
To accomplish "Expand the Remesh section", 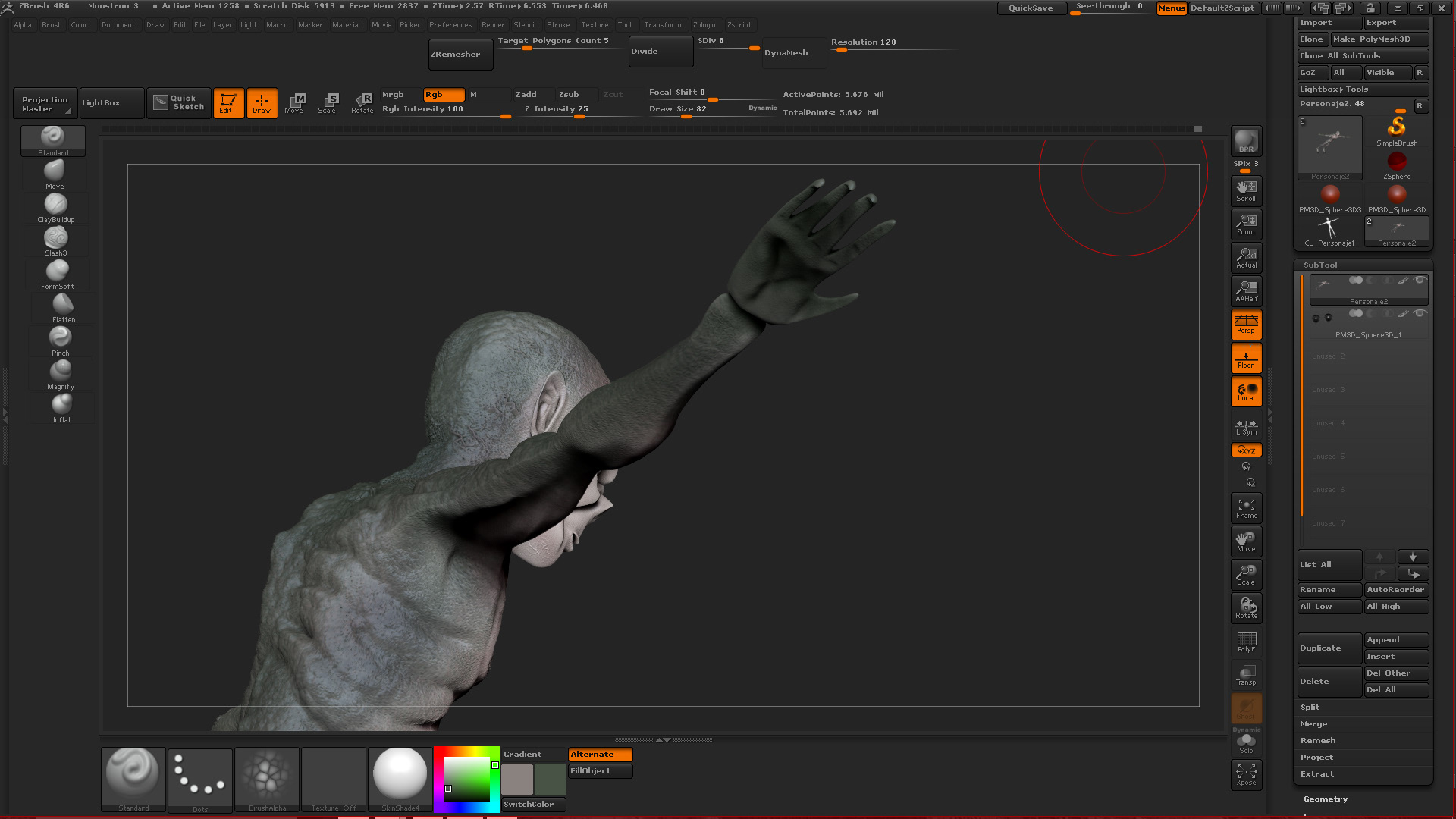I will 1317,740.
